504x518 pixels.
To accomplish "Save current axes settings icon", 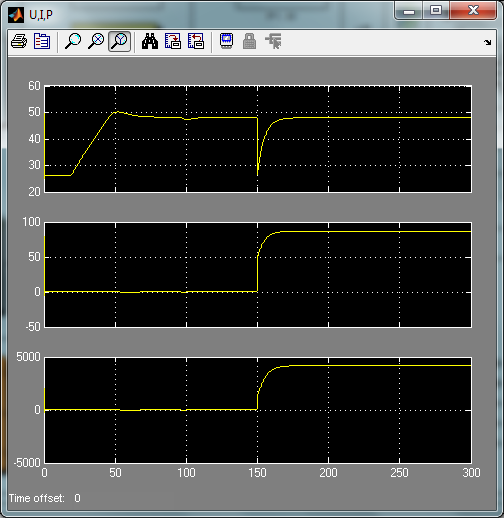I will pos(173,42).
